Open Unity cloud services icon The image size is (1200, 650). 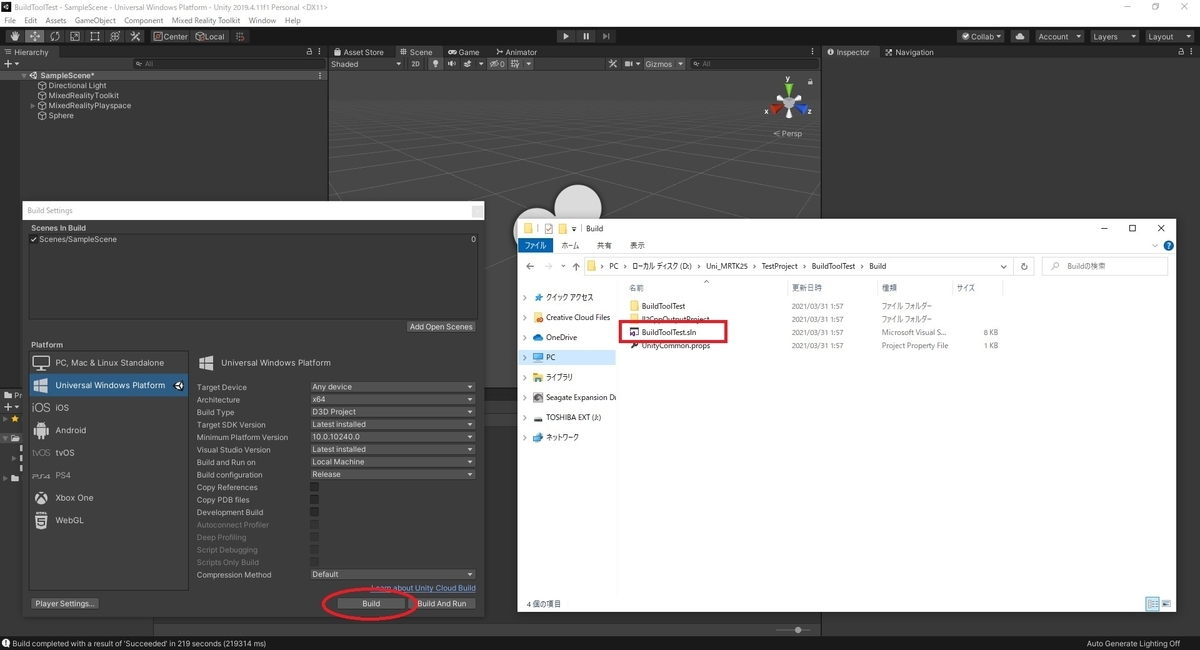[1019, 36]
